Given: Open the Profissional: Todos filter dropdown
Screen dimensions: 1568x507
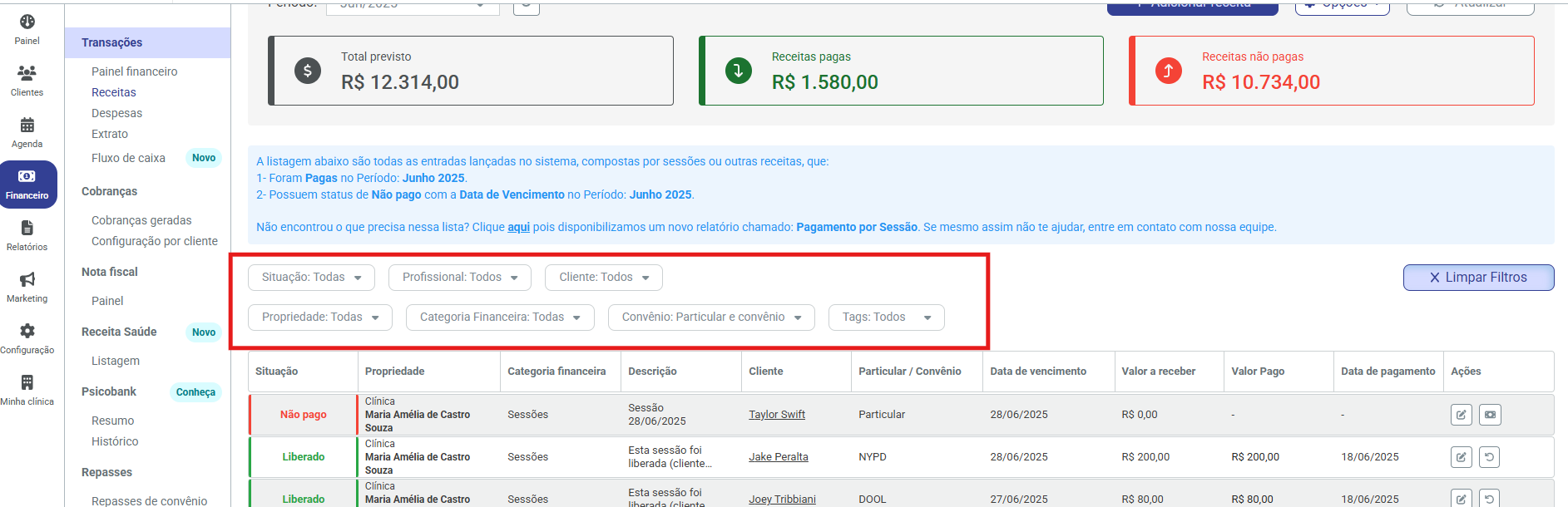Looking at the screenshot, I should coord(460,278).
